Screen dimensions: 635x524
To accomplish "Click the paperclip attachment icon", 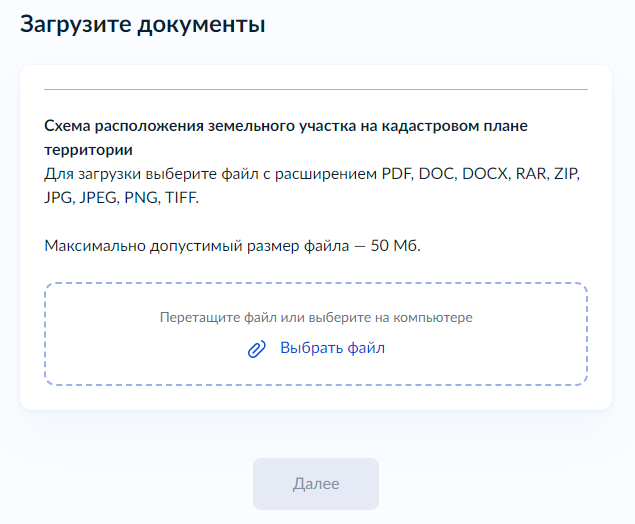I will coord(257,349).
